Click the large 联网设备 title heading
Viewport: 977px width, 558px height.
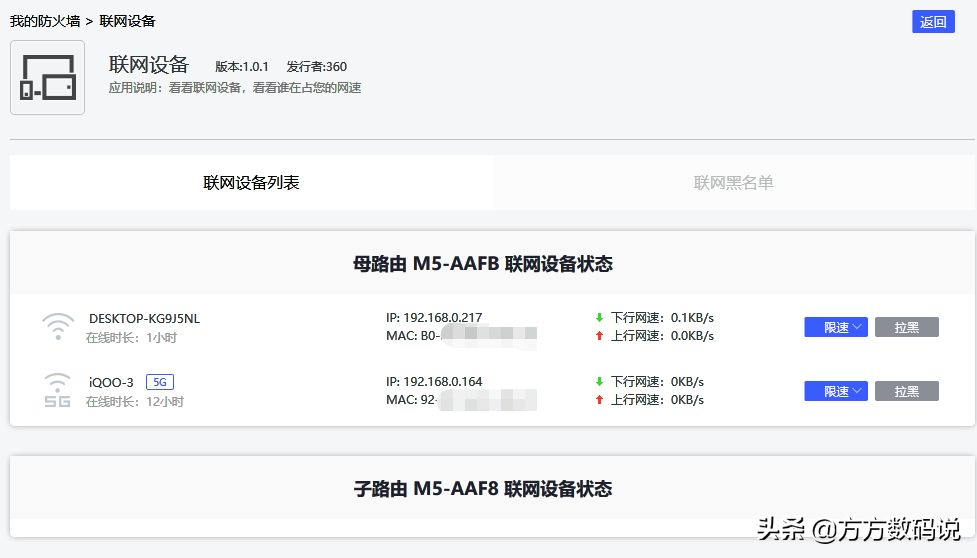pos(149,65)
